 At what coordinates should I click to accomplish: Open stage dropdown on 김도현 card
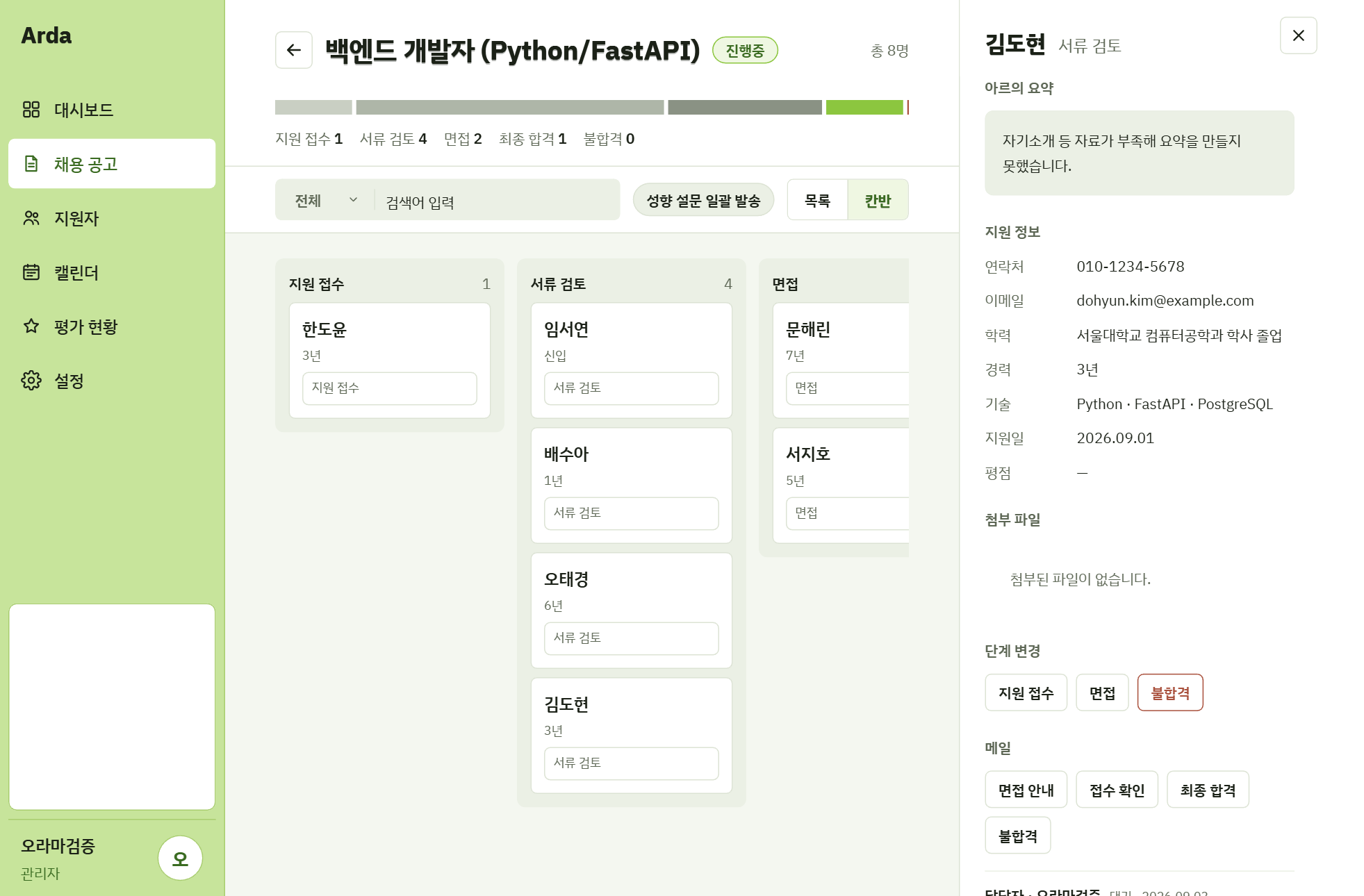632,763
